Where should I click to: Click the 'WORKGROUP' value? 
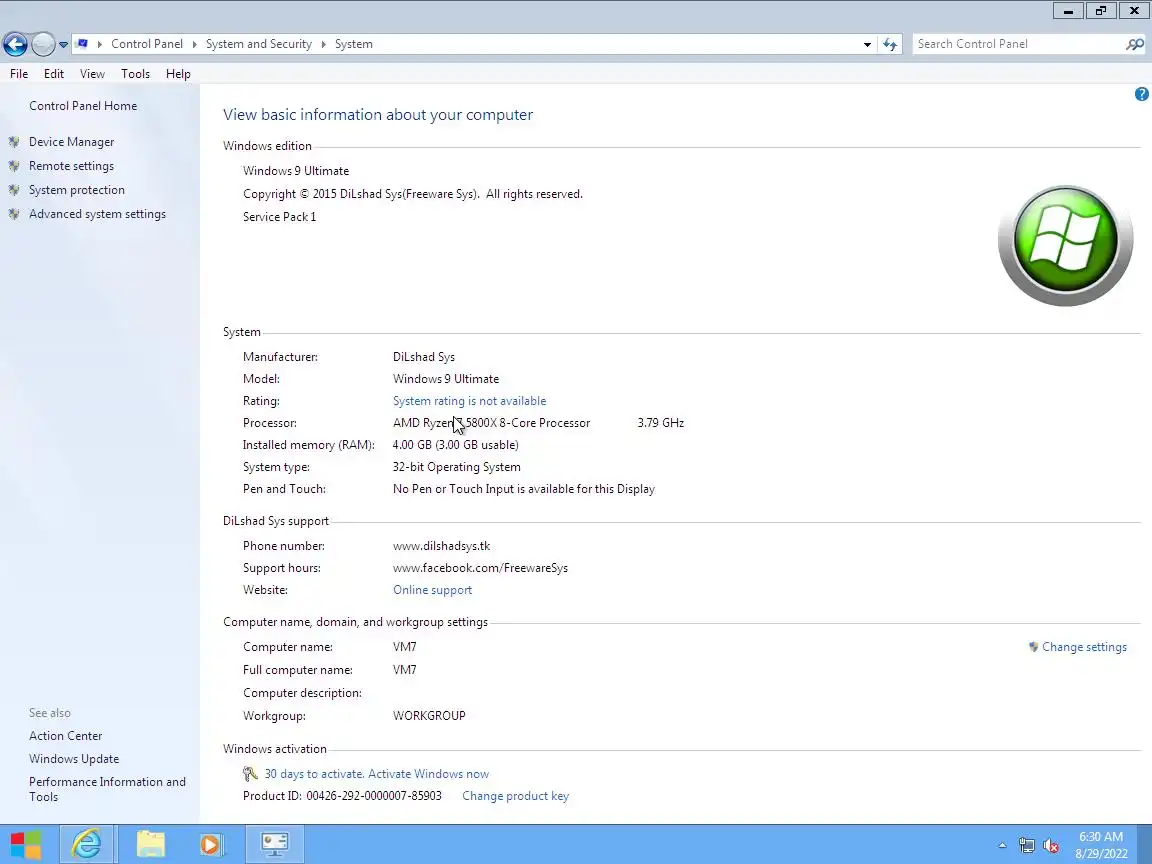point(429,716)
